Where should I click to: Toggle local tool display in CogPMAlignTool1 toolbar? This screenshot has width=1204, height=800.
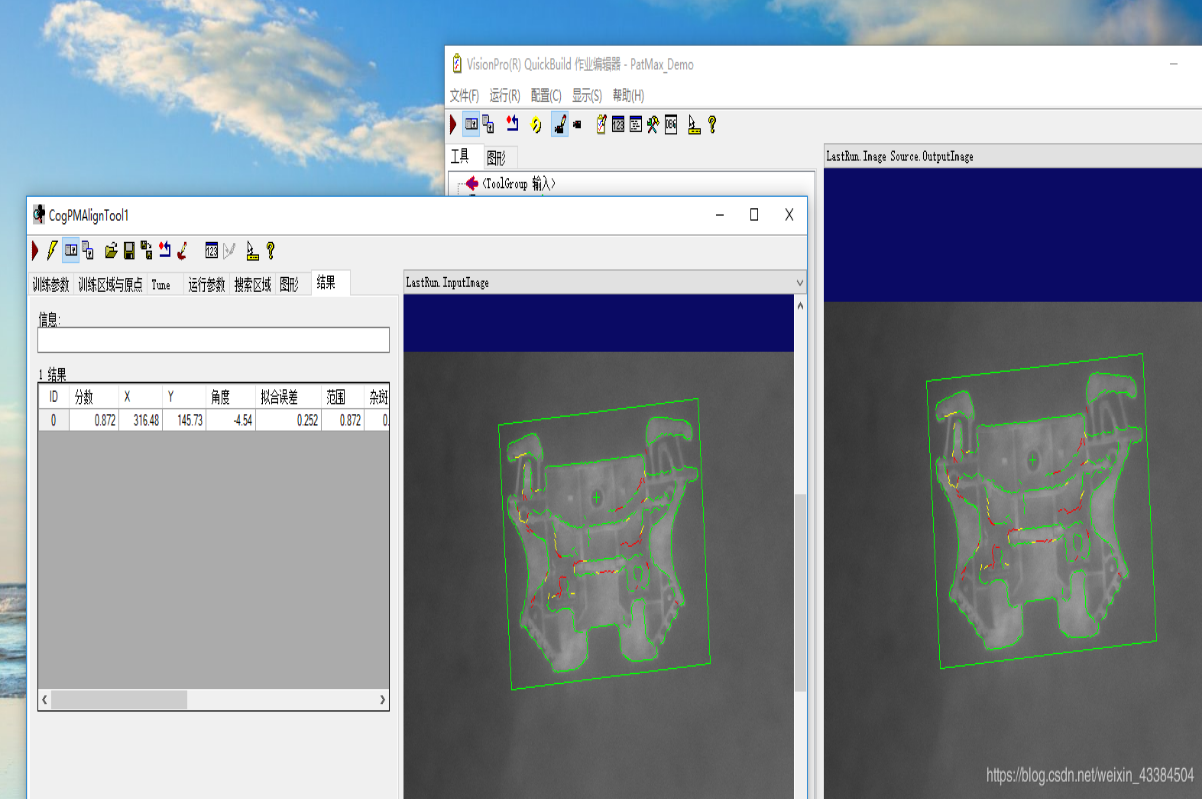71,250
